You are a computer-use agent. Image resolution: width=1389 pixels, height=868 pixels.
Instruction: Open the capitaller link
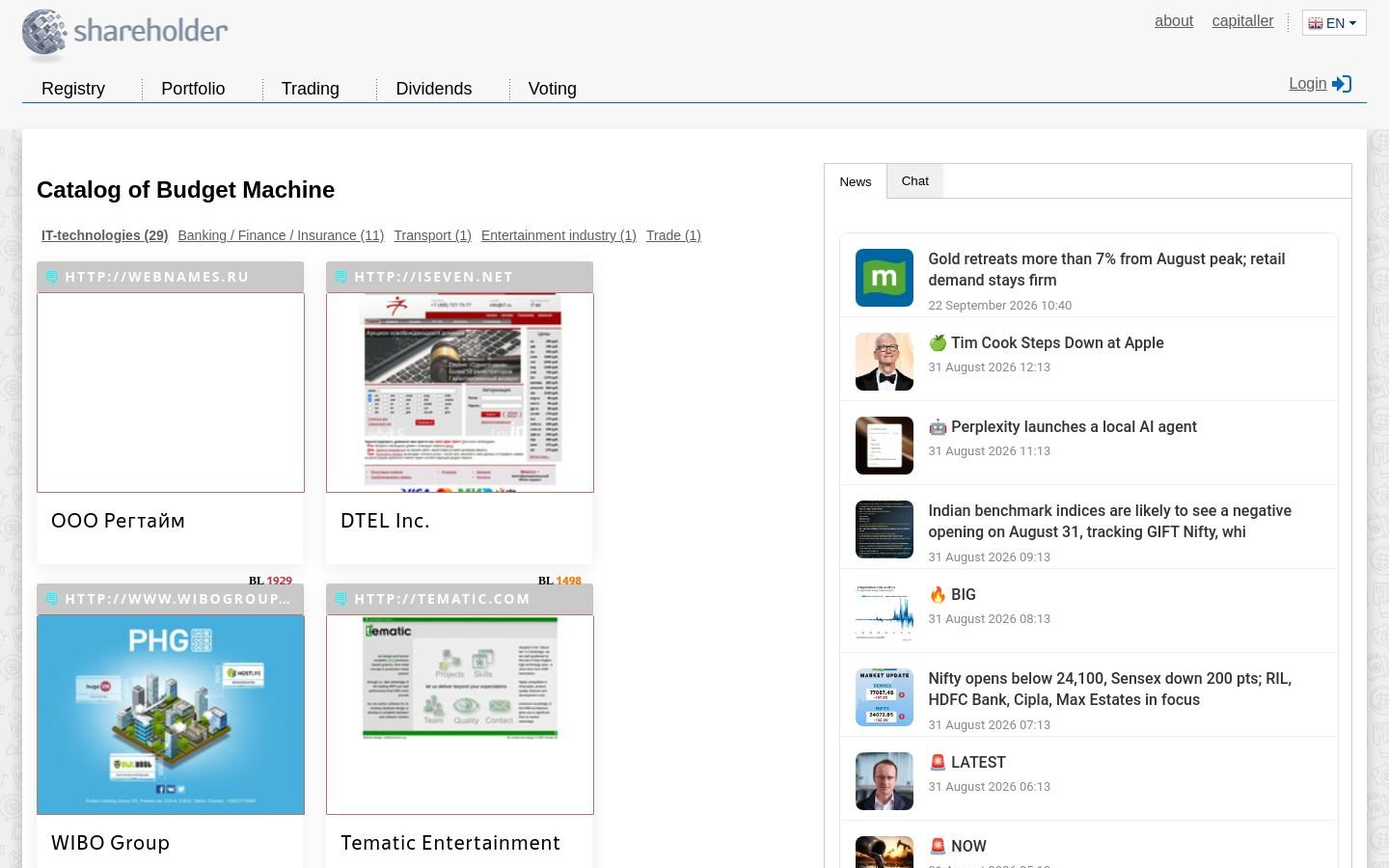(1242, 21)
